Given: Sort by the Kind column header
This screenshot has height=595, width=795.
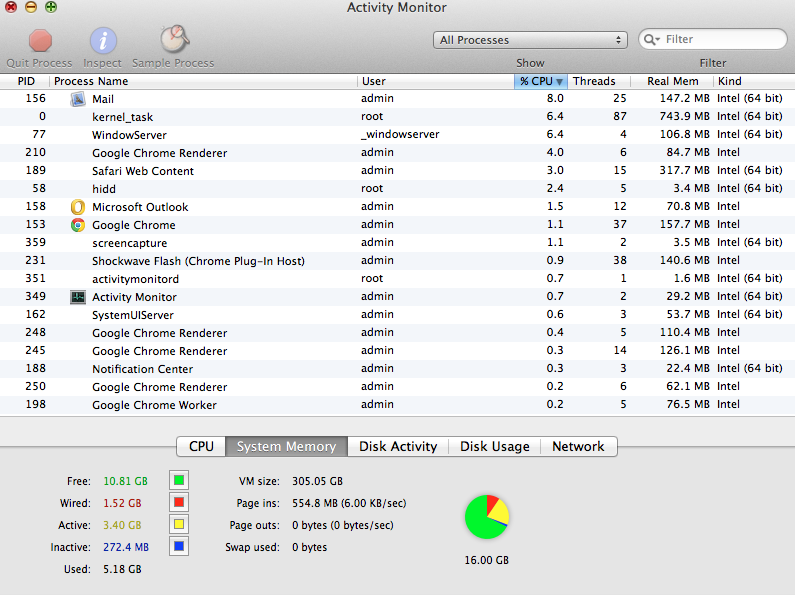Looking at the screenshot, I should click(754, 81).
